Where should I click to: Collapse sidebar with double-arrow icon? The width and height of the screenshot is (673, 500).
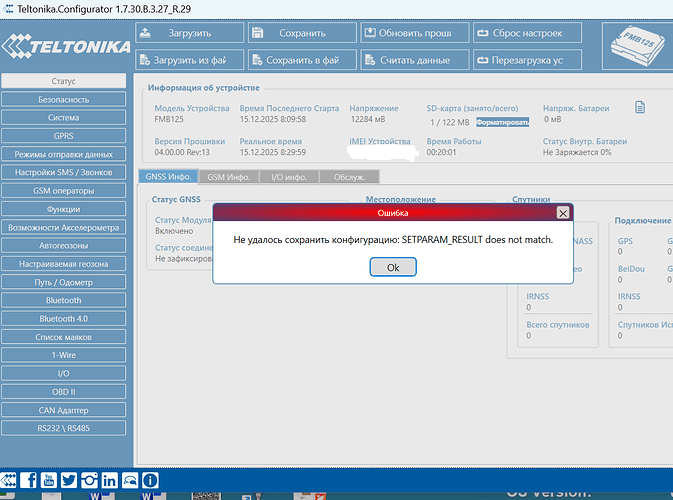[9, 481]
